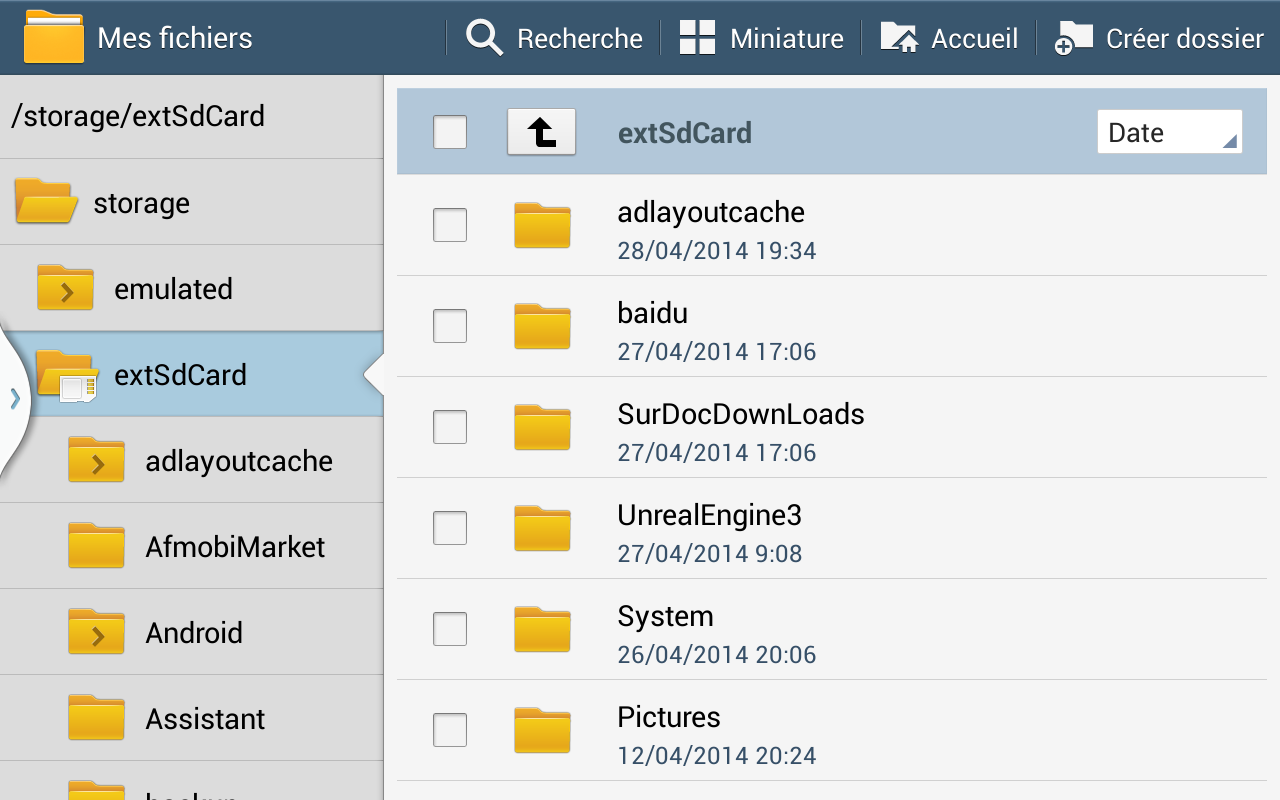Click the date 26/04/2014 20:06

click(x=717, y=655)
